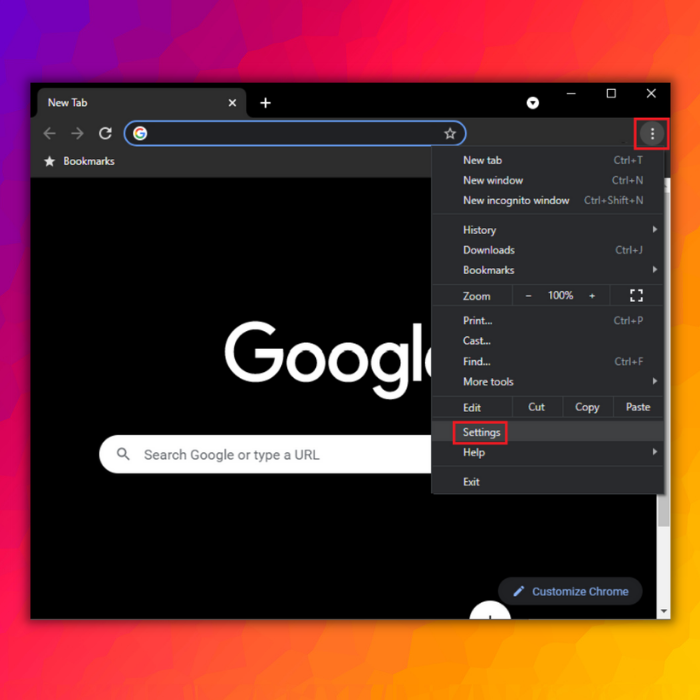This screenshot has height=700, width=700.
Task: Close the New Tab tab
Action: (232, 103)
